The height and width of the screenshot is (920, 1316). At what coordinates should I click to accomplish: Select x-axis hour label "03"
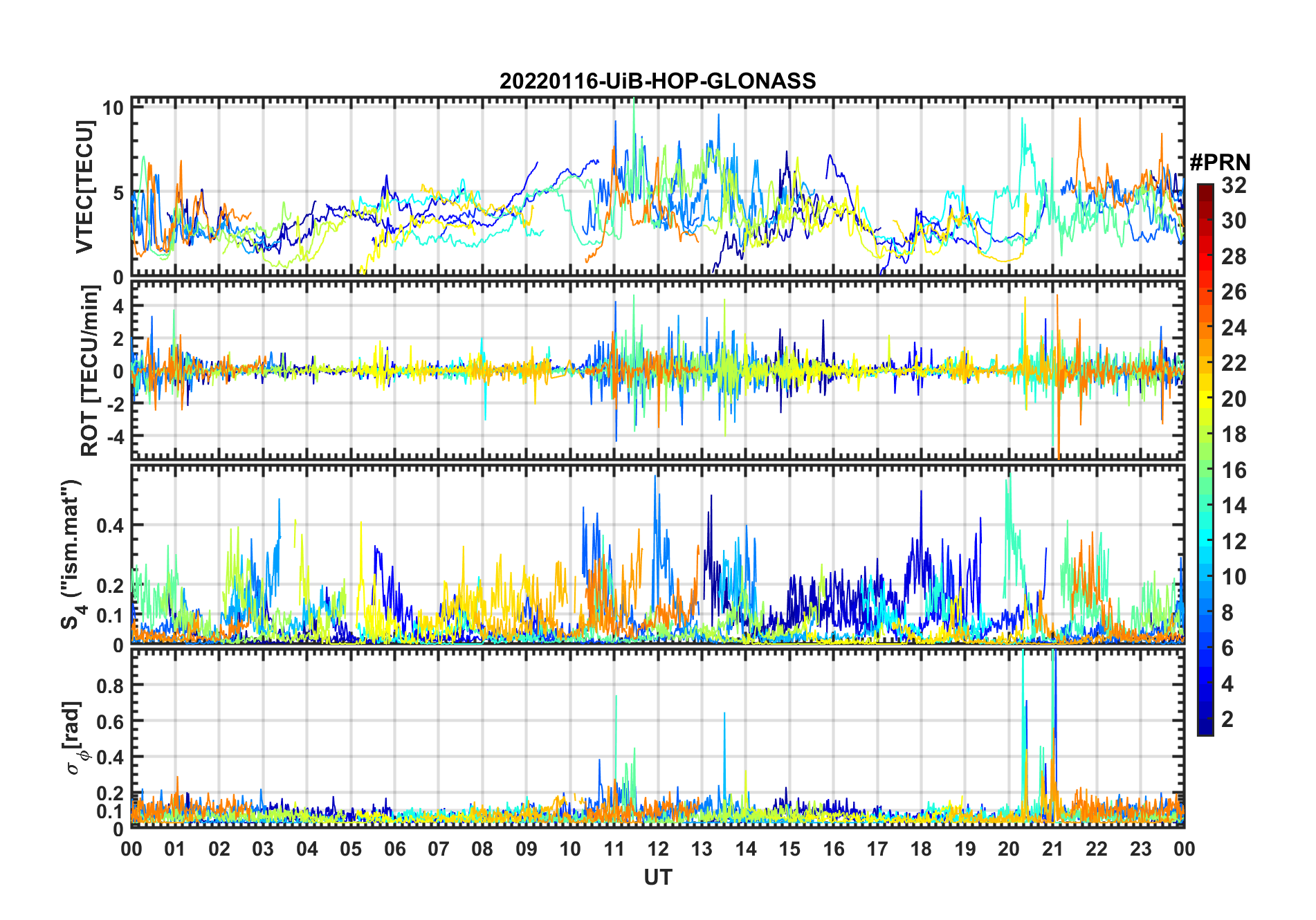(x=263, y=849)
